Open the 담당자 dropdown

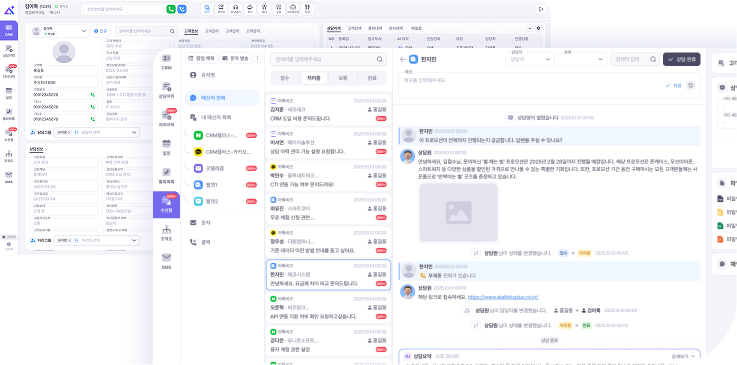click(530, 59)
